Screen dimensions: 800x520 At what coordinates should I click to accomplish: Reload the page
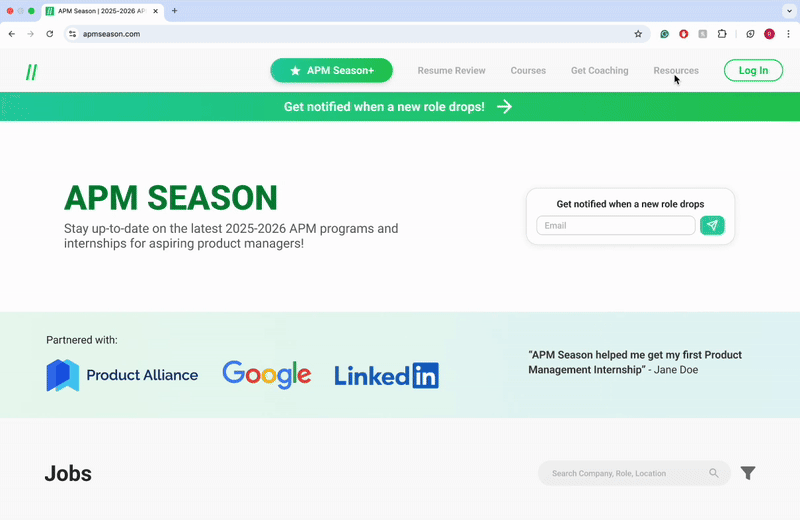[49, 34]
